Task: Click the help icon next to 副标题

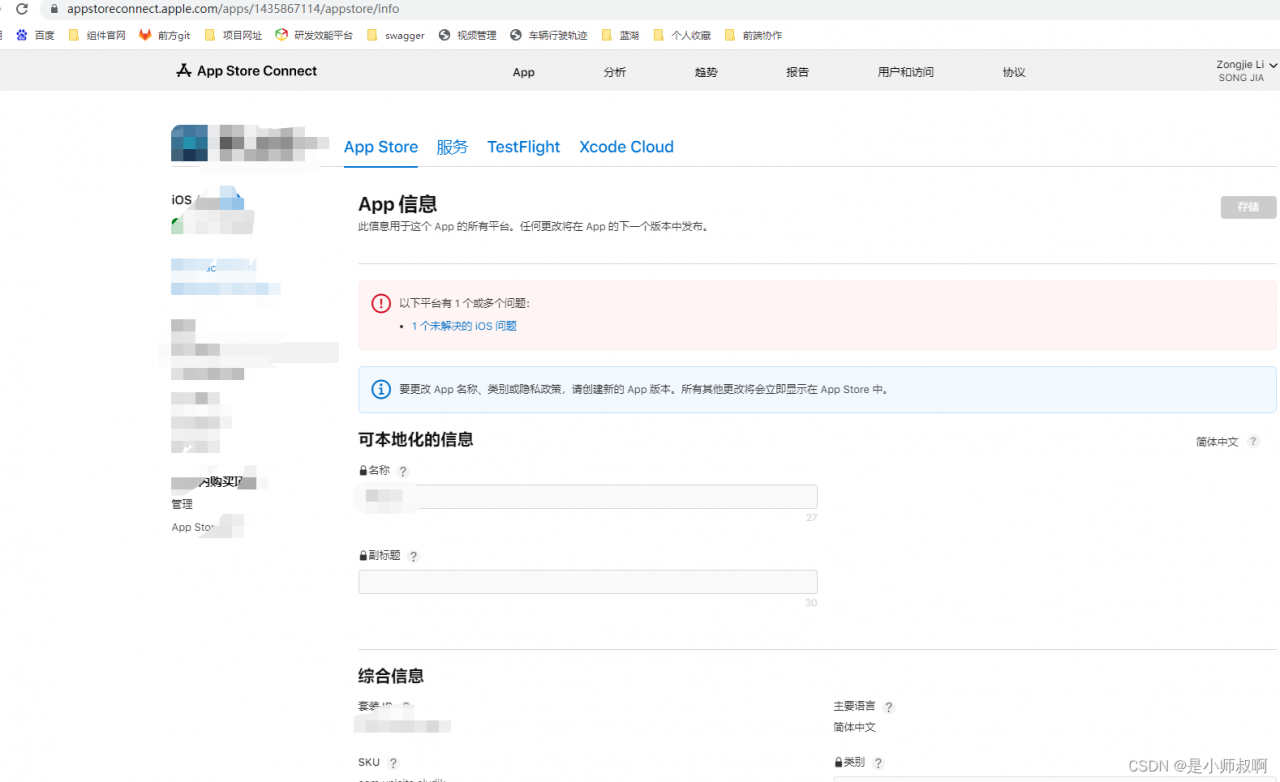Action: pos(413,556)
